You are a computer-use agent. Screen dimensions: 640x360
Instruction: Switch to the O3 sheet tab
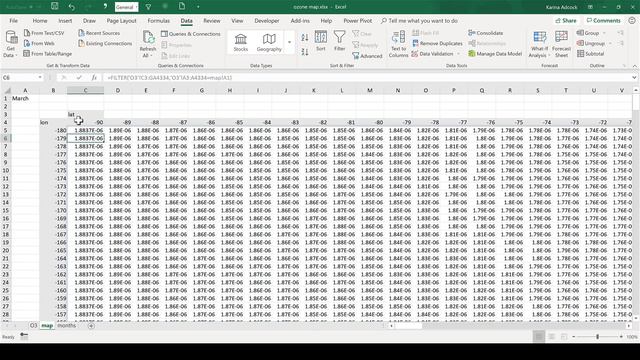click(33, 326)
